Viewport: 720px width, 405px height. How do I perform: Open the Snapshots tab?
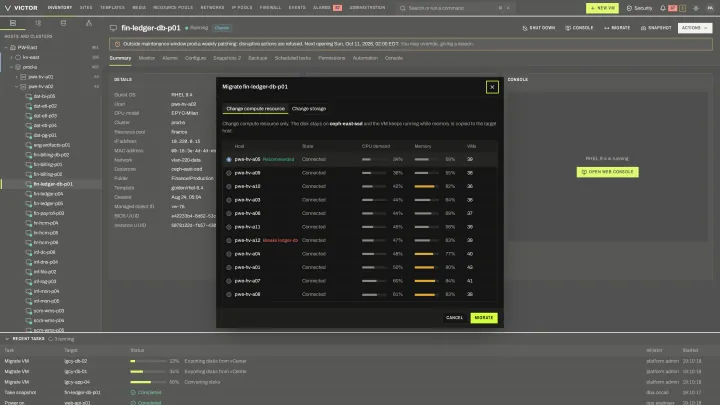227,58
